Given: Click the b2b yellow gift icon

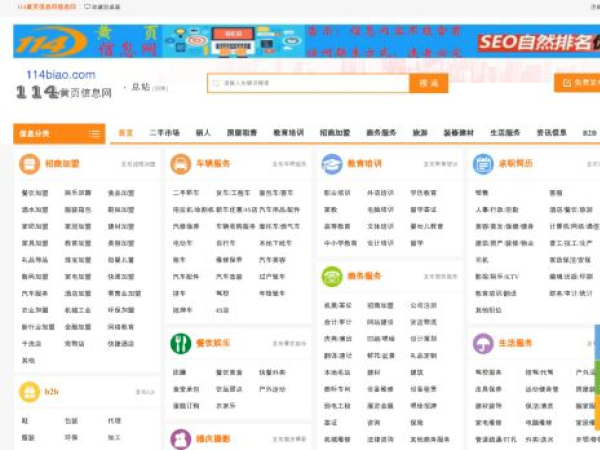Looking at the screenshot, I should point(29,392).
